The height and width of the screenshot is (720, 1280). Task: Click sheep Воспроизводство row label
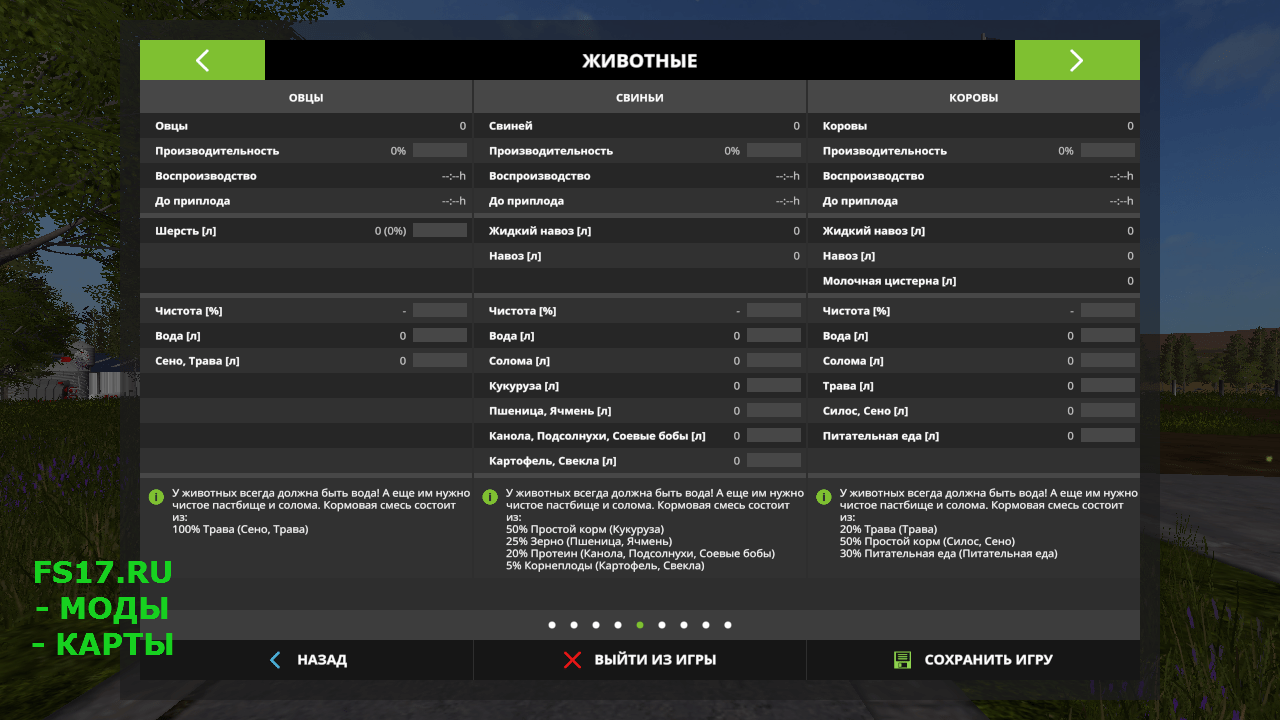[x=205, y=176]
